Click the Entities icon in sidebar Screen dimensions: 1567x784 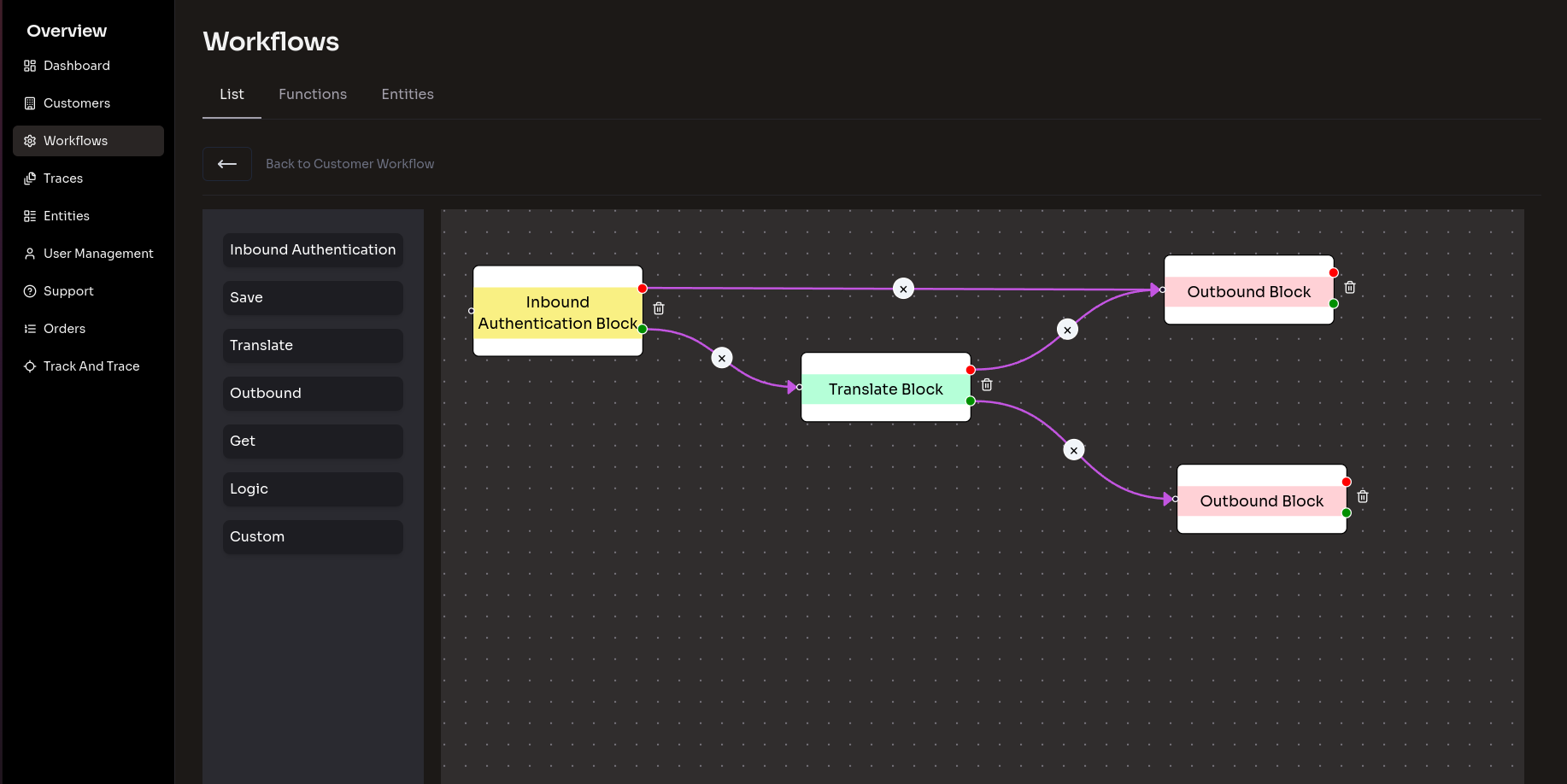point(30,216)
